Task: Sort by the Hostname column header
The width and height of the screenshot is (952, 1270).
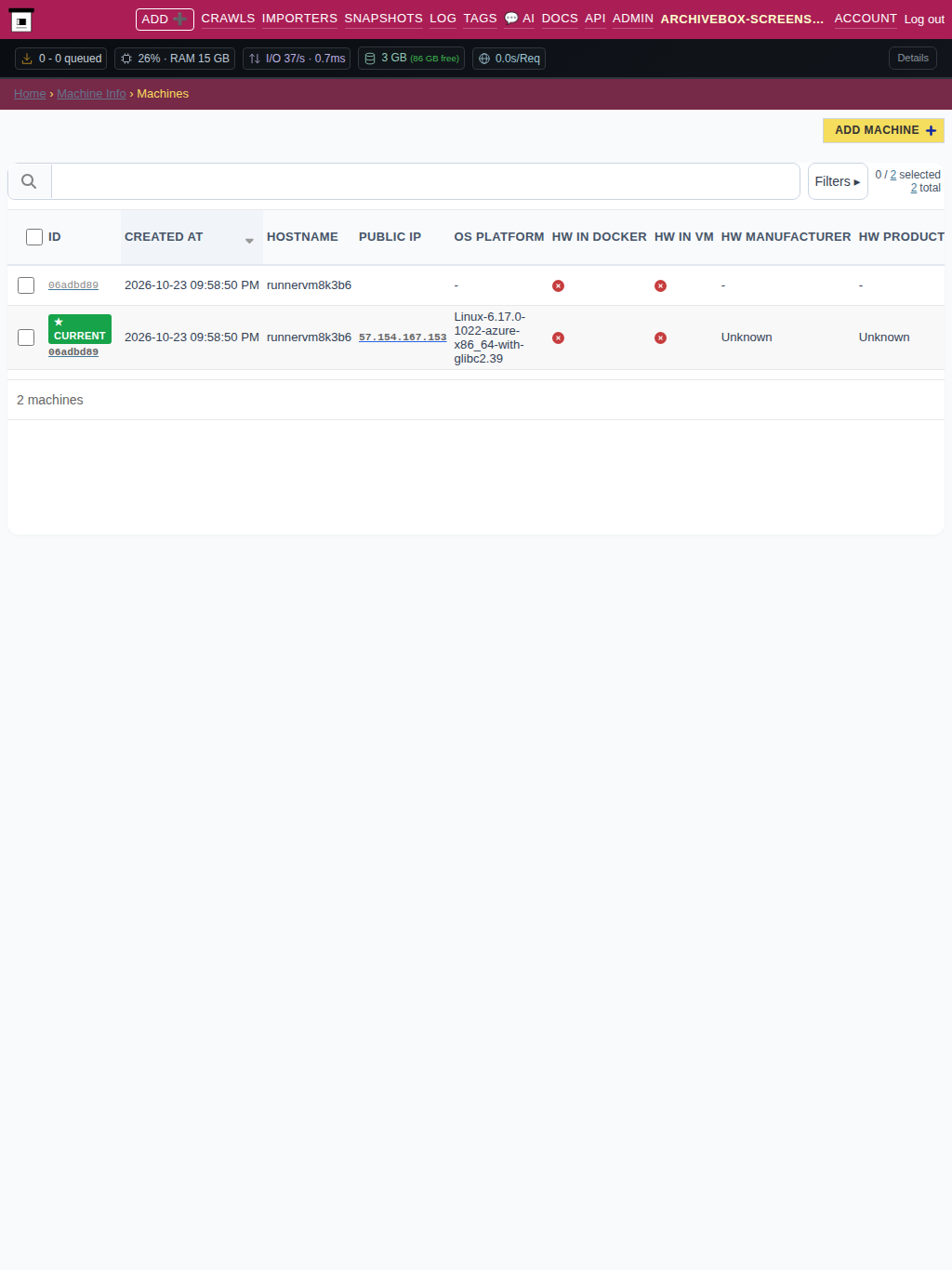Action: (302, 237)
